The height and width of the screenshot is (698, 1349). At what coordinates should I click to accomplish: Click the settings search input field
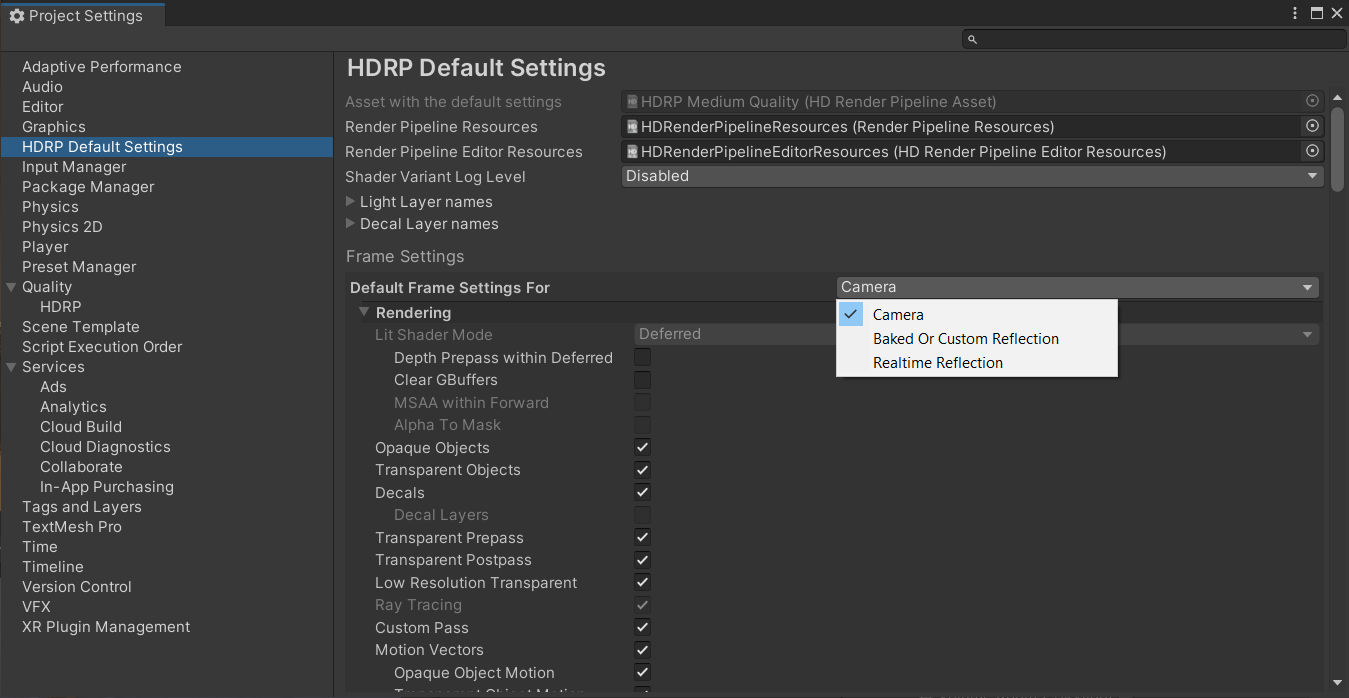coord(1152,40)
